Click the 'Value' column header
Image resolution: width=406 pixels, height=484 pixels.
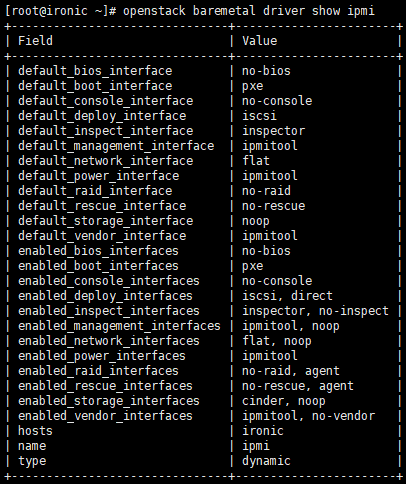(x=260, y=41)
